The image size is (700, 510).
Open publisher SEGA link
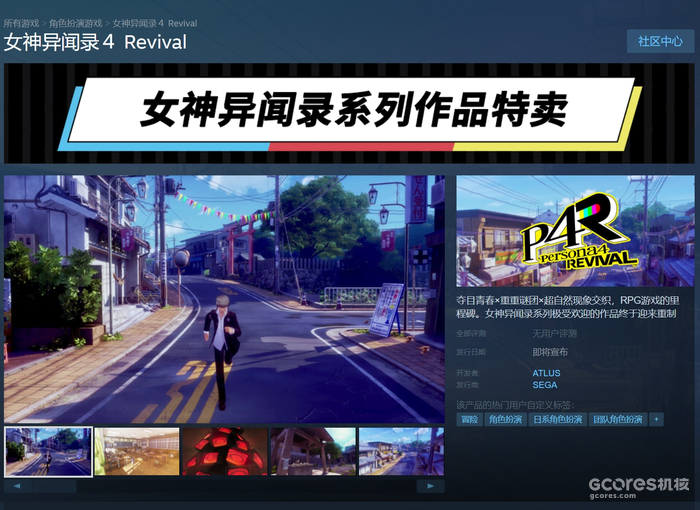coord(545,385)
